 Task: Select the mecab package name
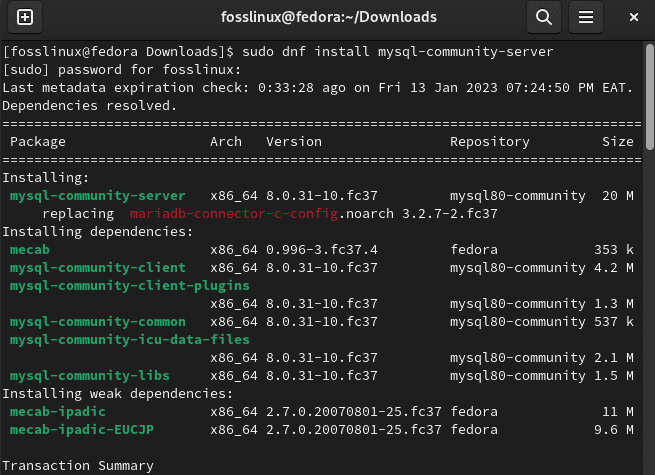[x=30, y=250]
